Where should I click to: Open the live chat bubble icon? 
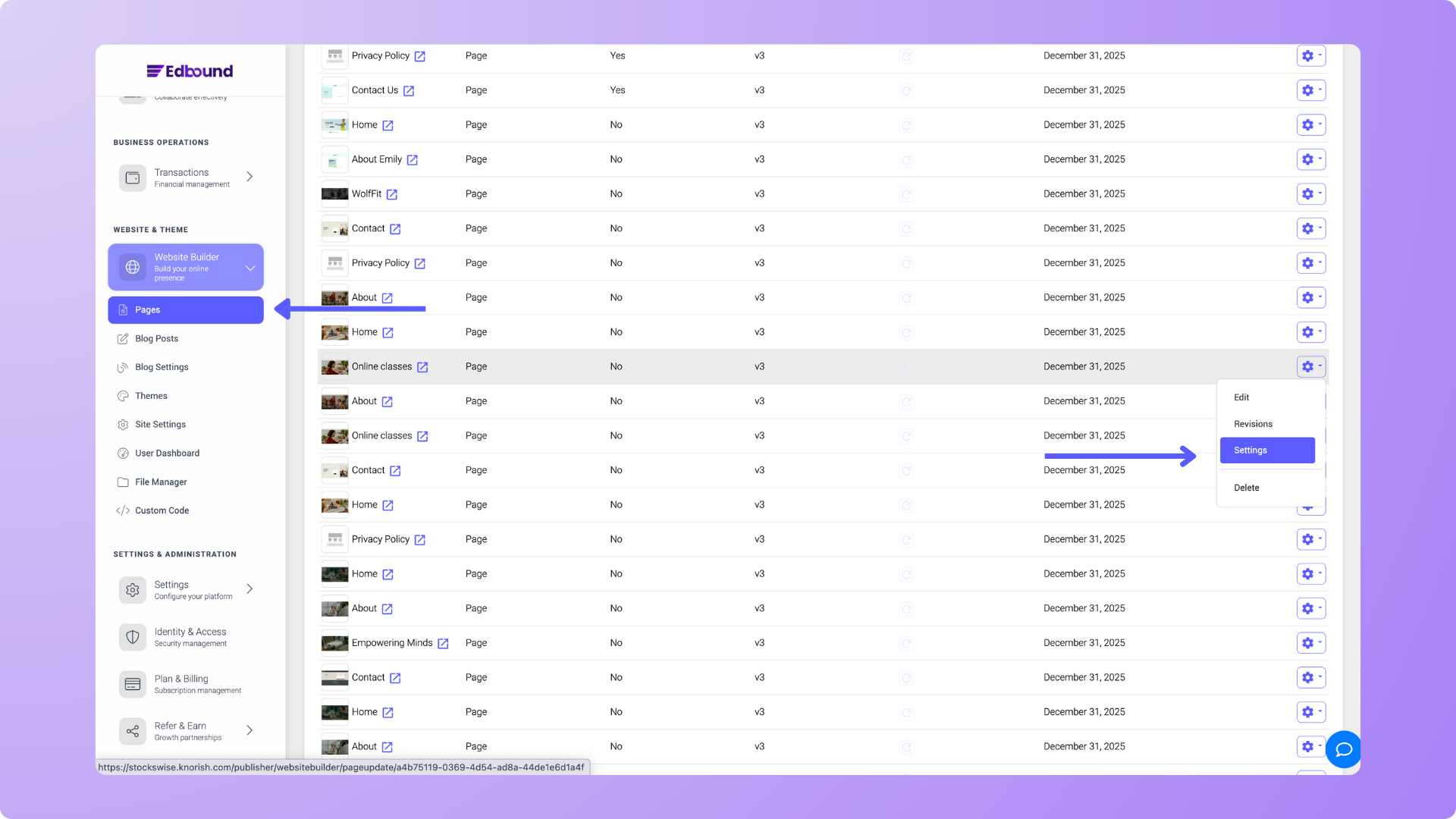pos(1344,749)
